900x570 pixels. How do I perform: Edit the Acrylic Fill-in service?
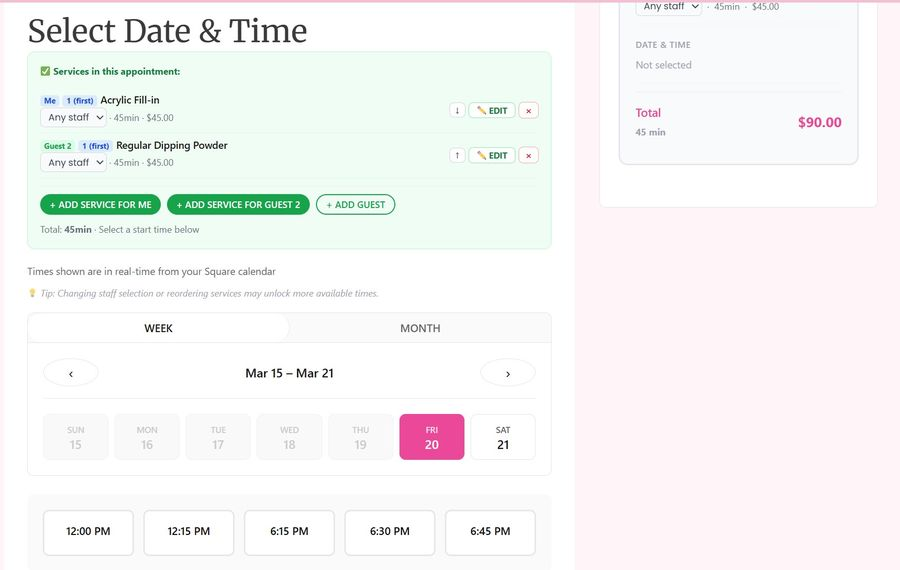coord(492,110)
